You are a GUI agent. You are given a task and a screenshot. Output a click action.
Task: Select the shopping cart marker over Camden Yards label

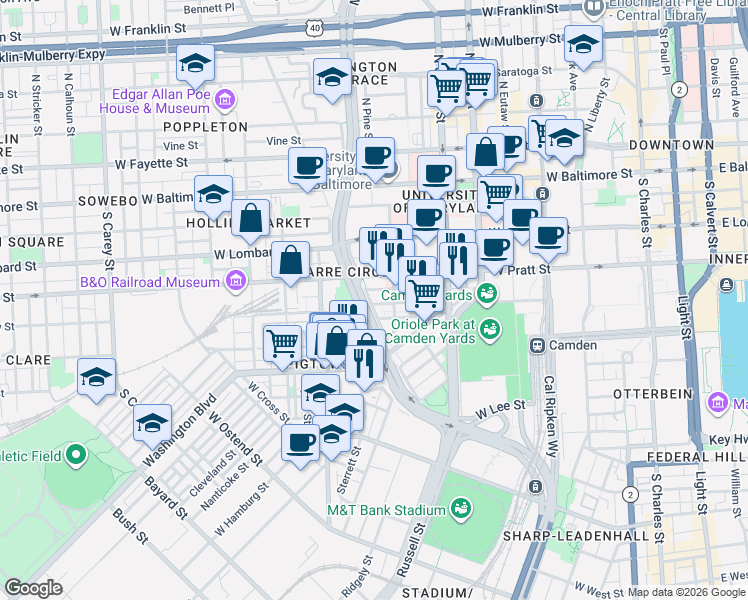point(425,296)
